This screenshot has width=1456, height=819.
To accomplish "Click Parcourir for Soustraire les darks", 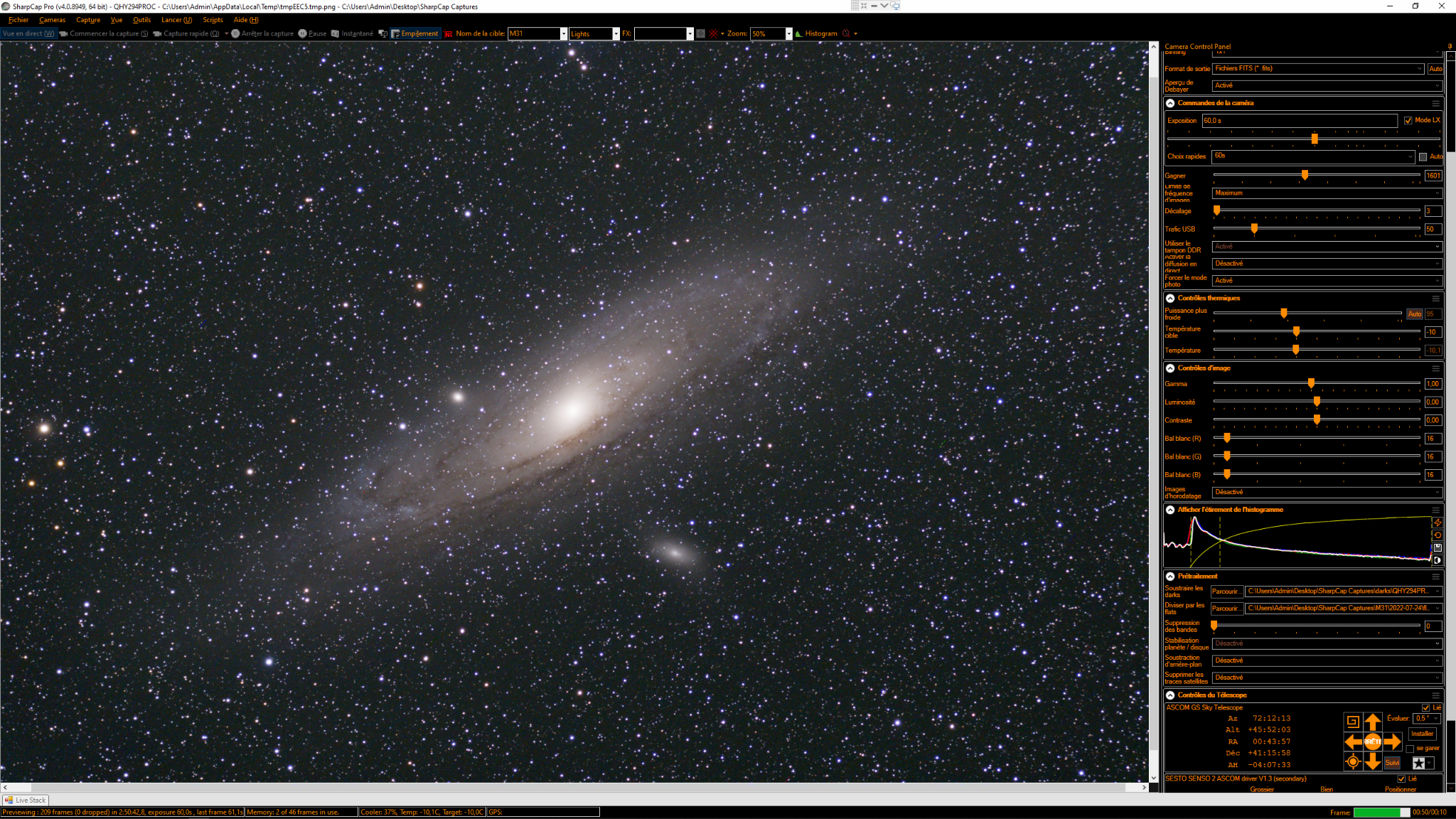I will (1227, 591).
